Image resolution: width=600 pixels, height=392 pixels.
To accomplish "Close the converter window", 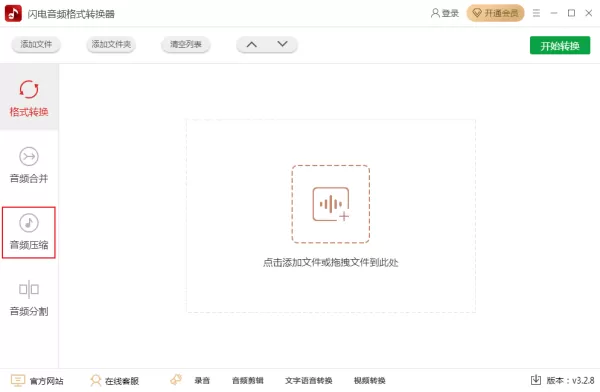I will pos(589,13).
